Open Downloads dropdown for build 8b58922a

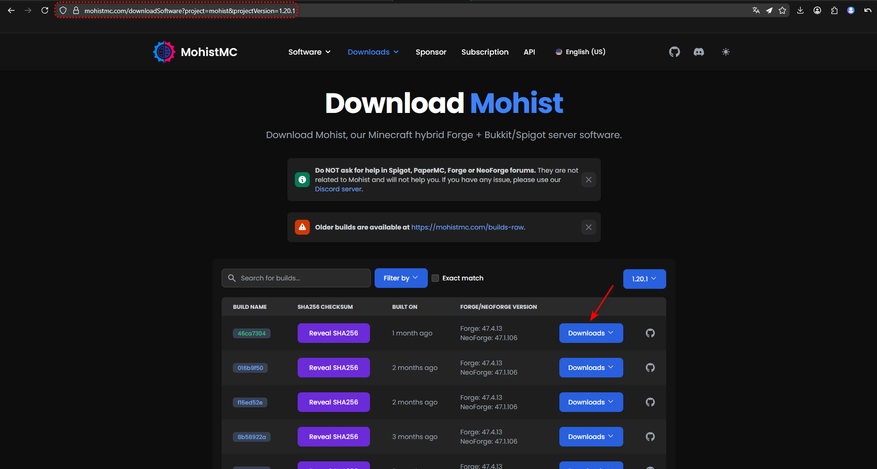tap(591, 437)
